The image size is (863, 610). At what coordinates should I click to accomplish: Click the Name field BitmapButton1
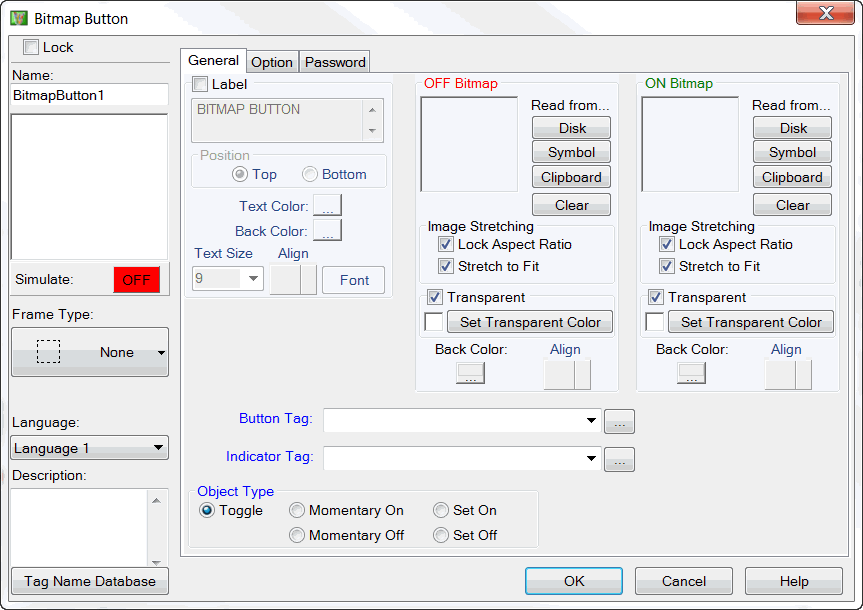pyautogui.click(x=90, y=95)
